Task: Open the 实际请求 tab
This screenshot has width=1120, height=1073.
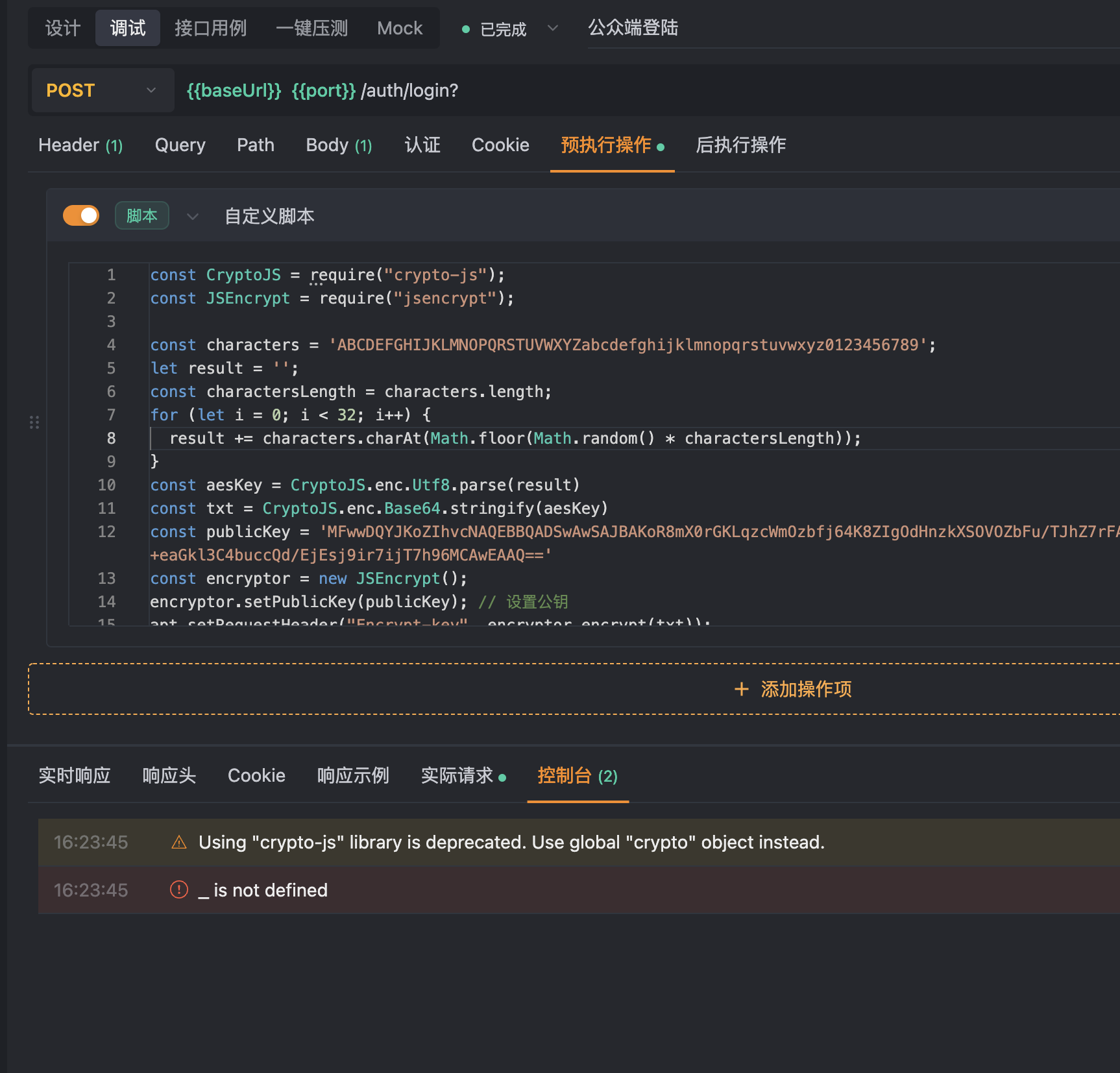Action: pyautogui.click(x=463, y=775)
